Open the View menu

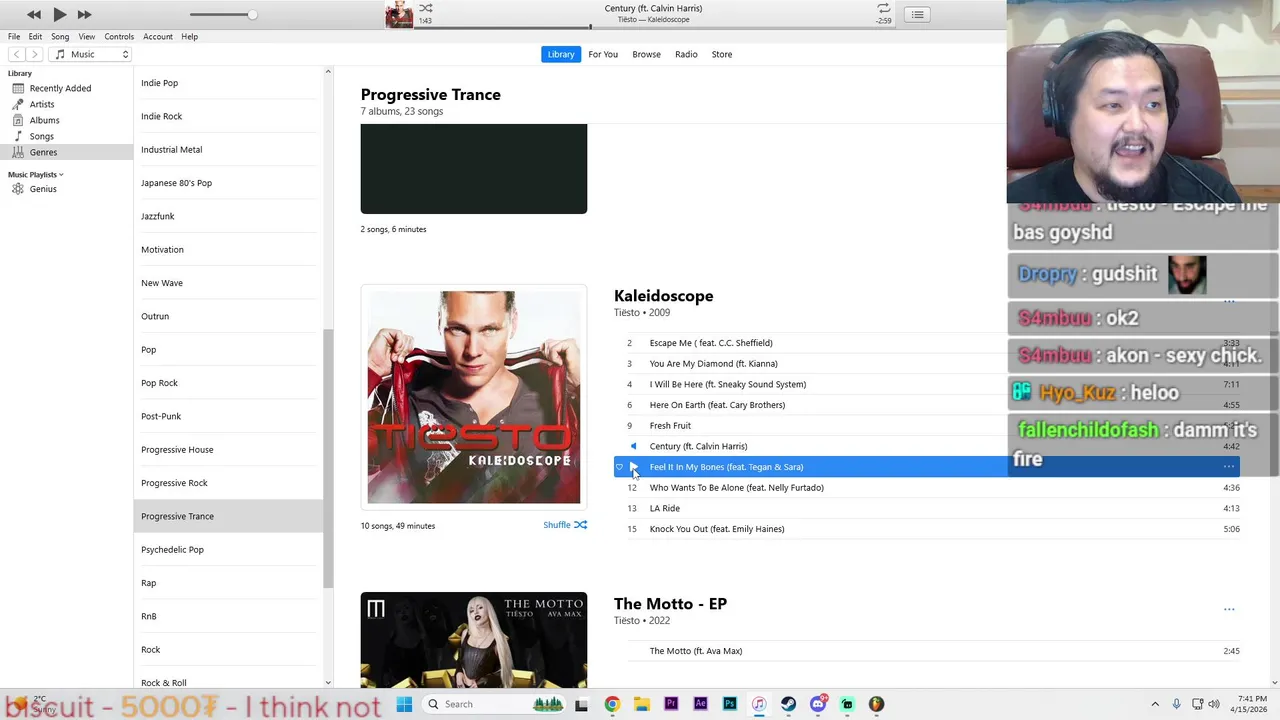[x=87, y=36]
